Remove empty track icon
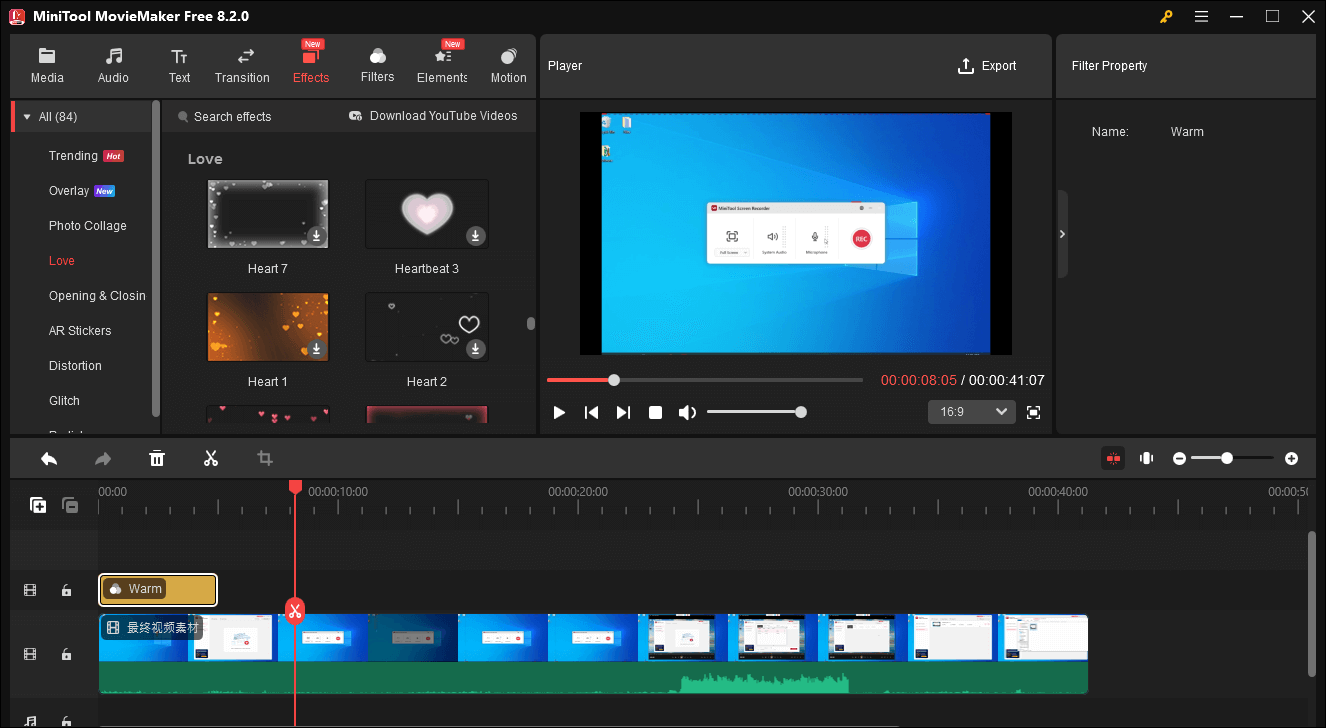 point(70,505)
